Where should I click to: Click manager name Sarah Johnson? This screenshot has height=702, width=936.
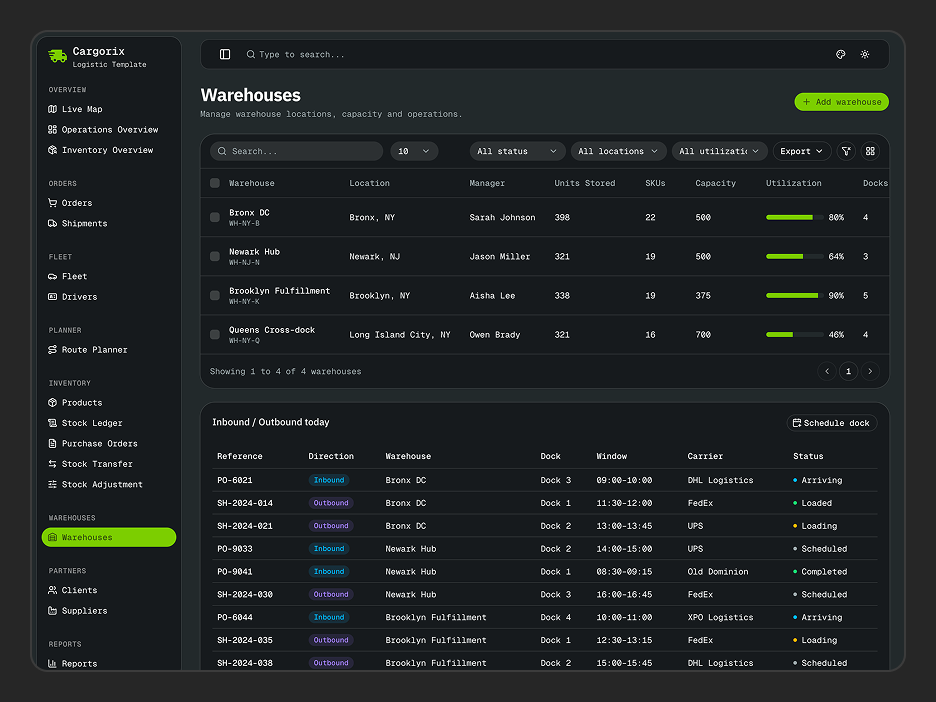(x=502, y=217)
